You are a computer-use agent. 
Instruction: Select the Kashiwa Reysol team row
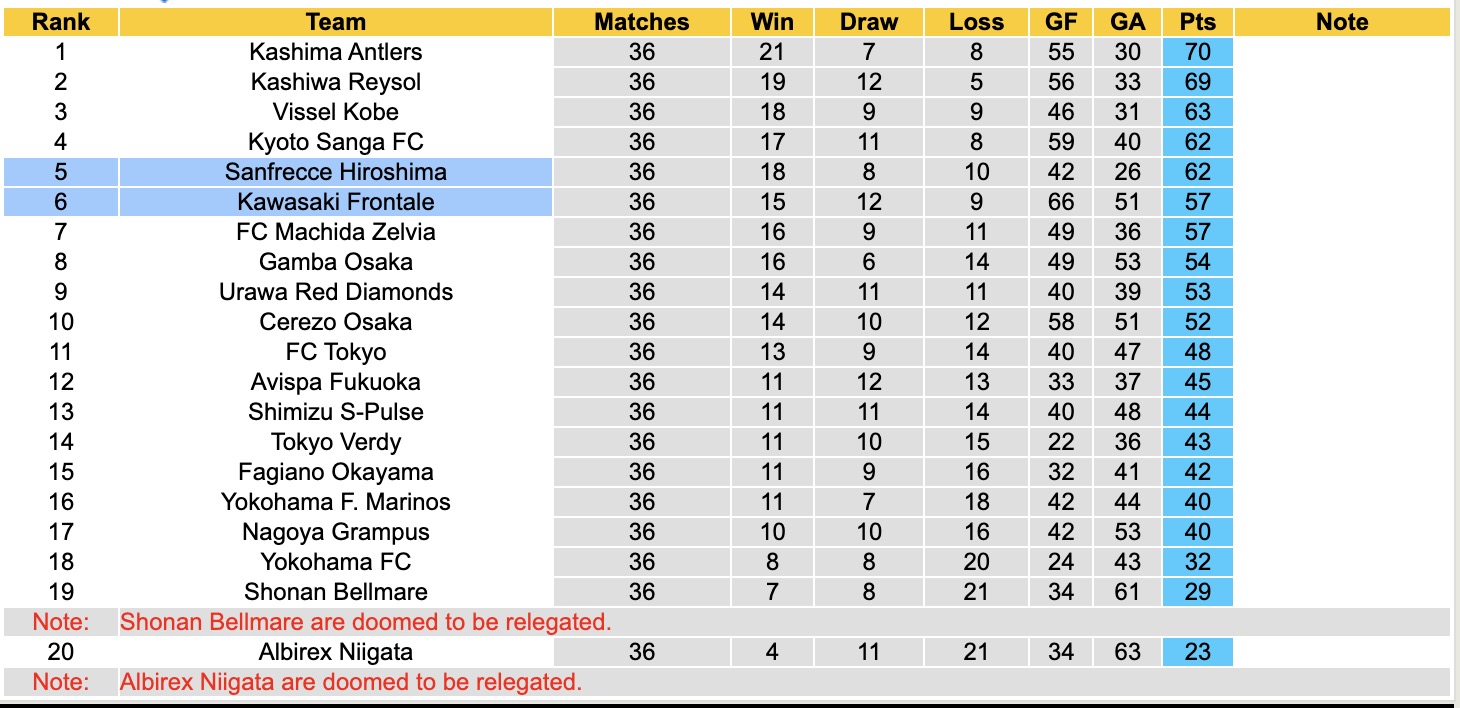pyautogui.click(x=336, y=82)
